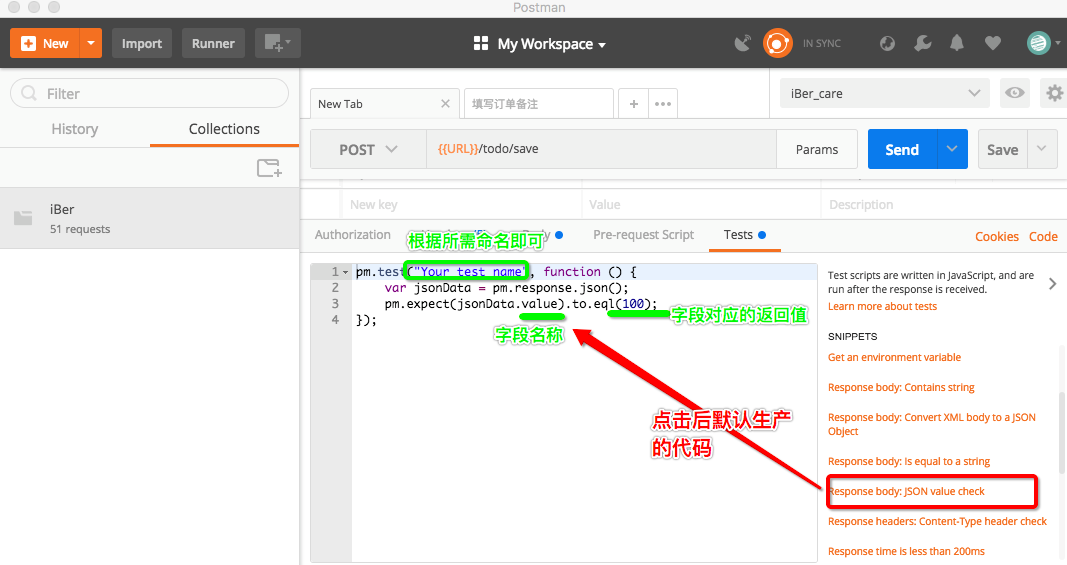Screen dimensions: 1067x565
Task: Show notifications bell icon
Action: tap(957, 43)
